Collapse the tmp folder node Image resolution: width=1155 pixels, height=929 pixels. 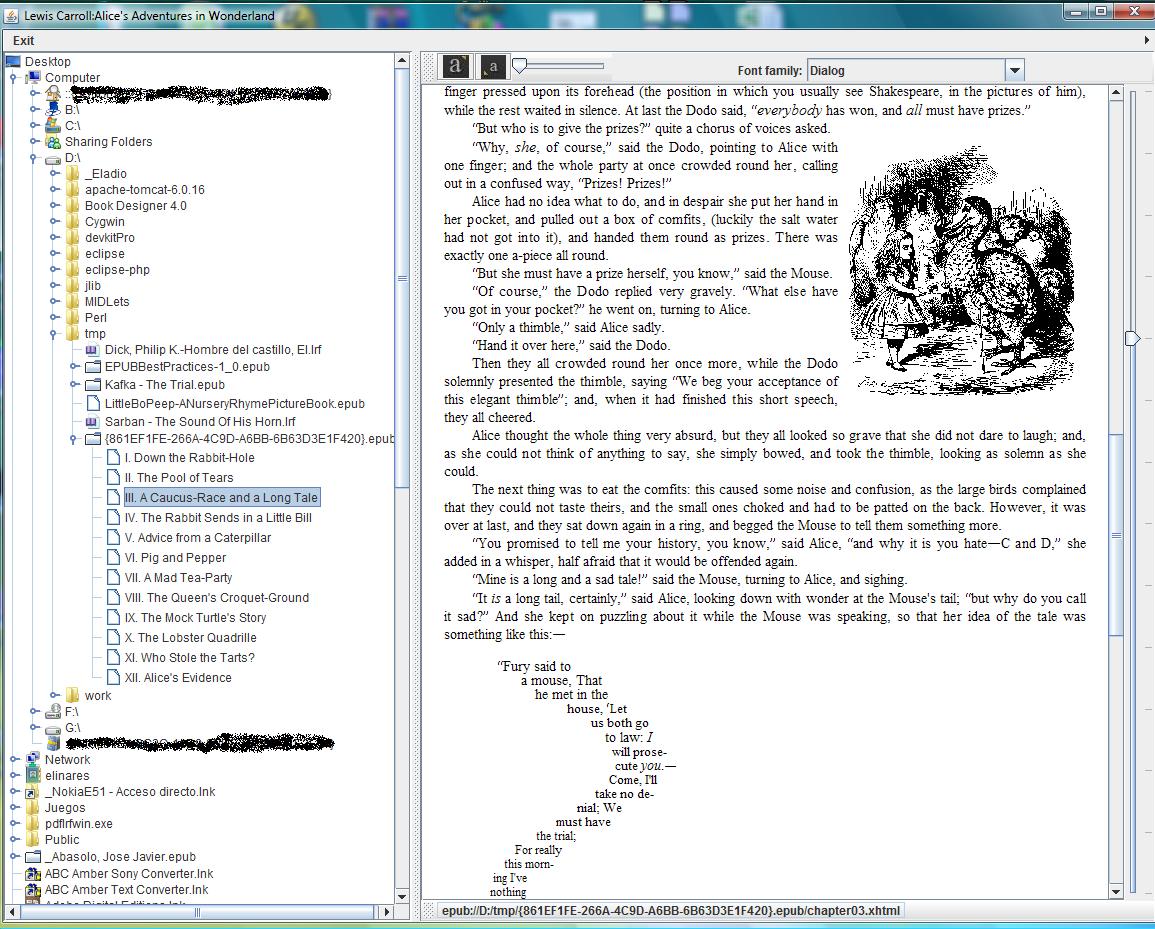[55, 334]
